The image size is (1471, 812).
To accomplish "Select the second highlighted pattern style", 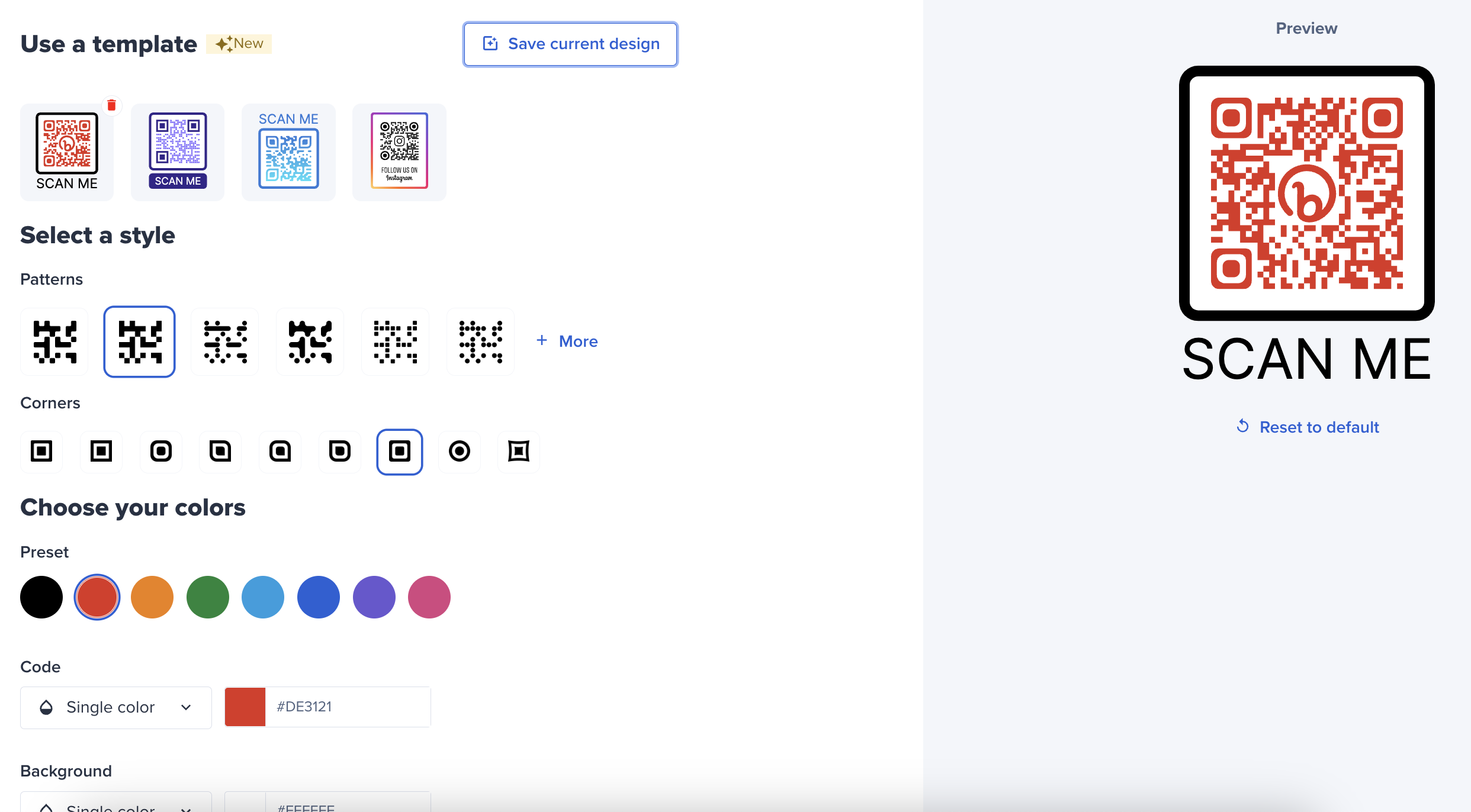I will [x=140, y=341].
